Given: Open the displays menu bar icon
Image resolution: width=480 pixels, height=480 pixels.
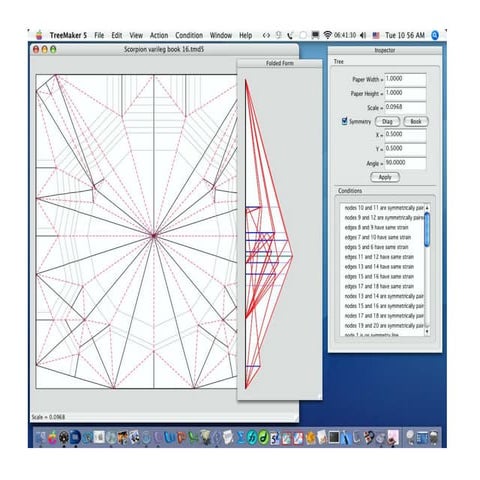Looking at the screenshot, I should click(315, 35).
